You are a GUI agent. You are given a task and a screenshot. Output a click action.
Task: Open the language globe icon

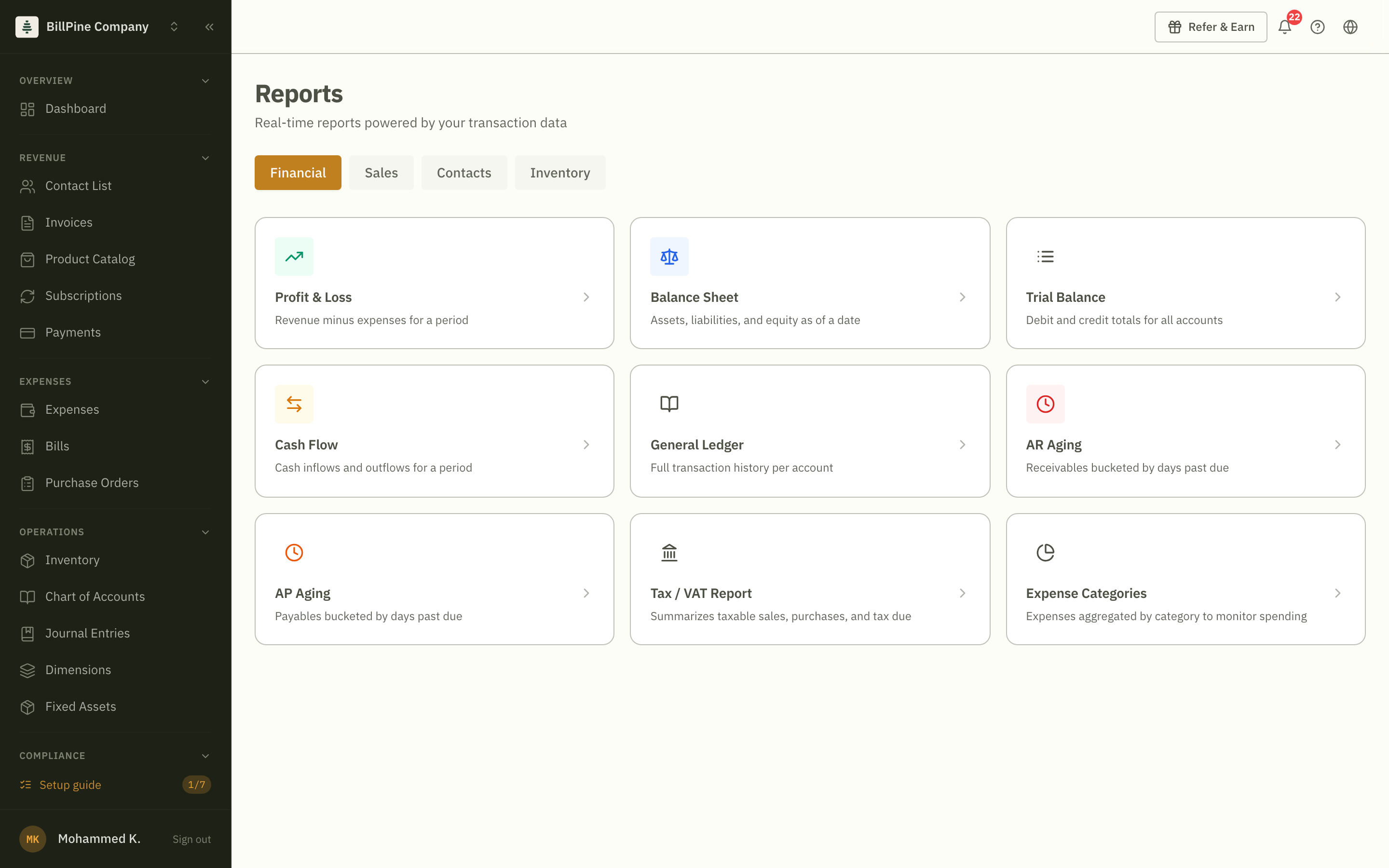[1350, 27]
